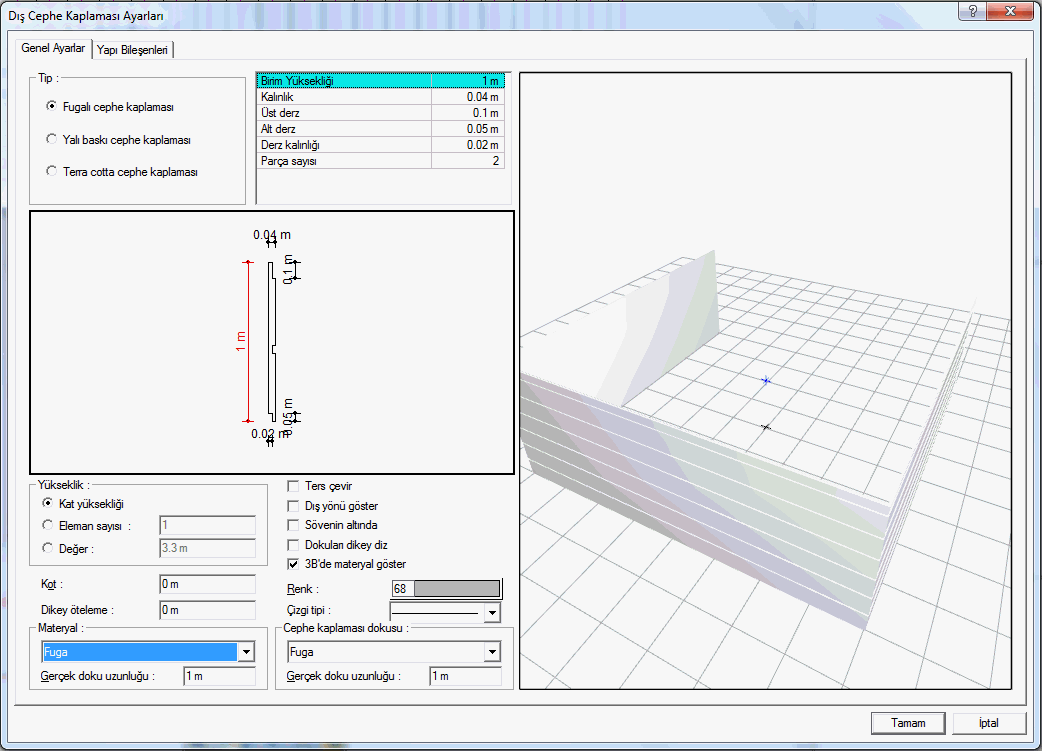Image resolution: width=1042 pixels, height=751 pixels.
Task: Click the Kot input field
Action: [x=207, y=584]
